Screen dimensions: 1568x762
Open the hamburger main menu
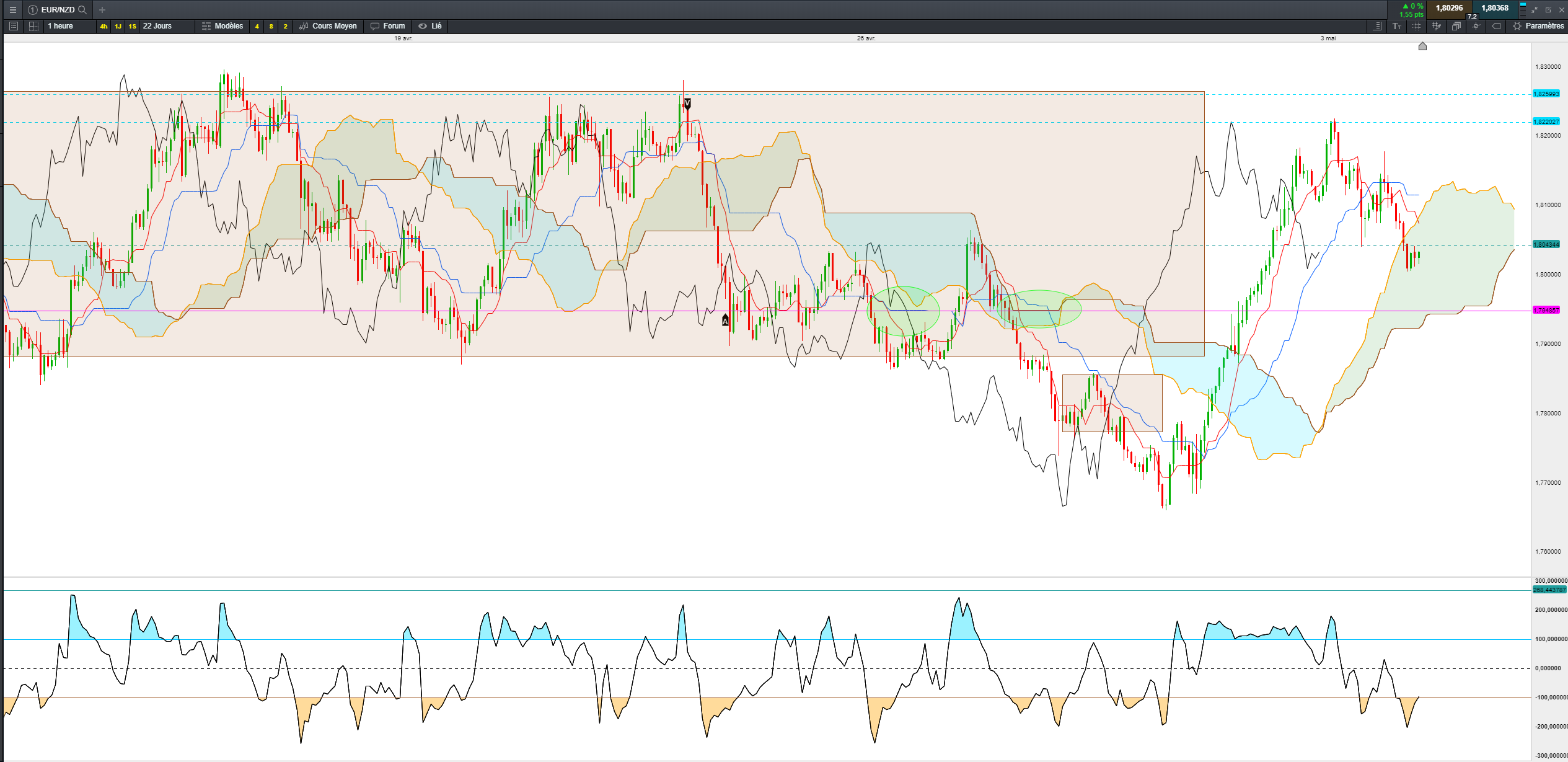12,10
